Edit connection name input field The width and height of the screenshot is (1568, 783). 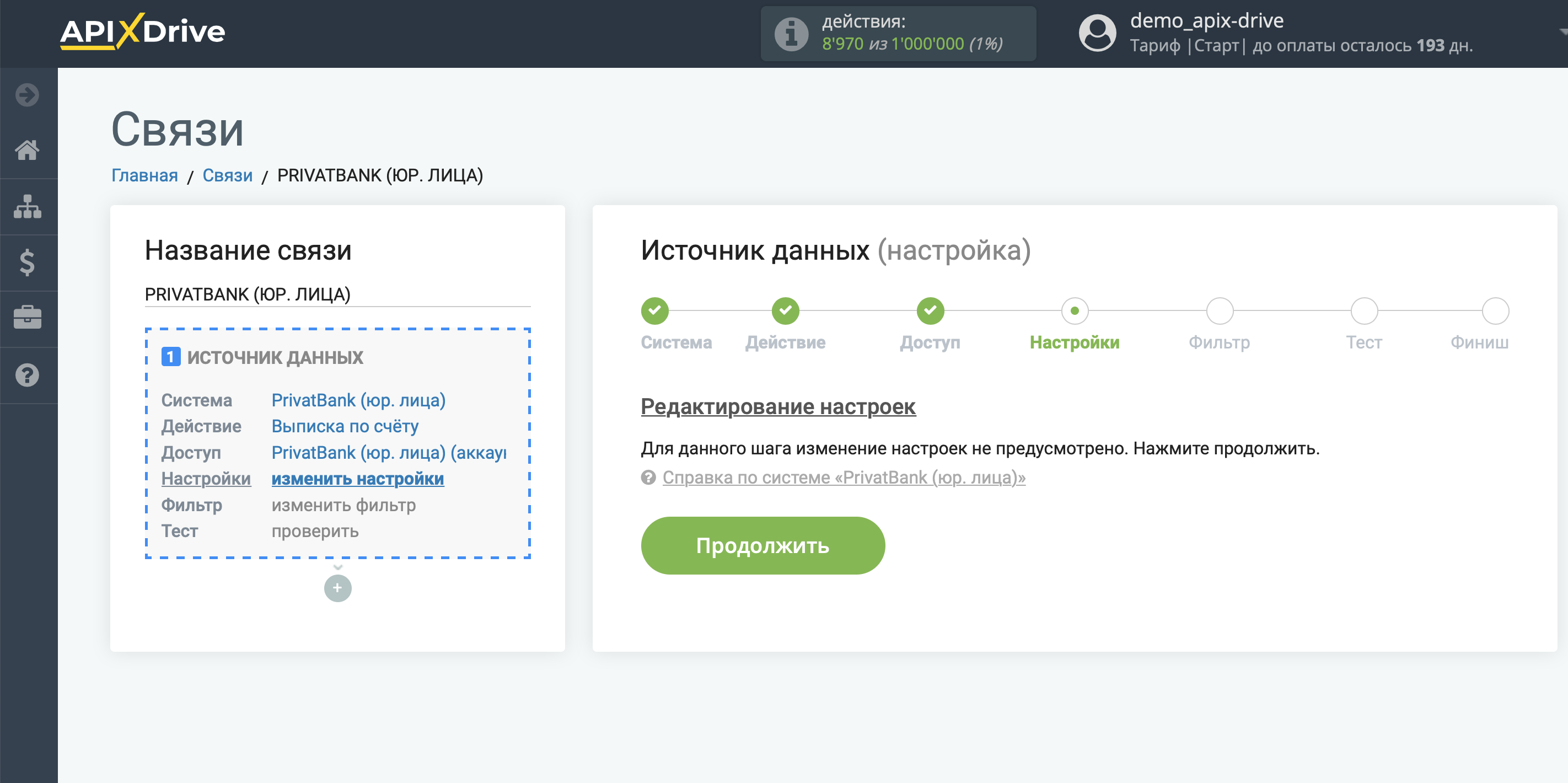(338, 294)
